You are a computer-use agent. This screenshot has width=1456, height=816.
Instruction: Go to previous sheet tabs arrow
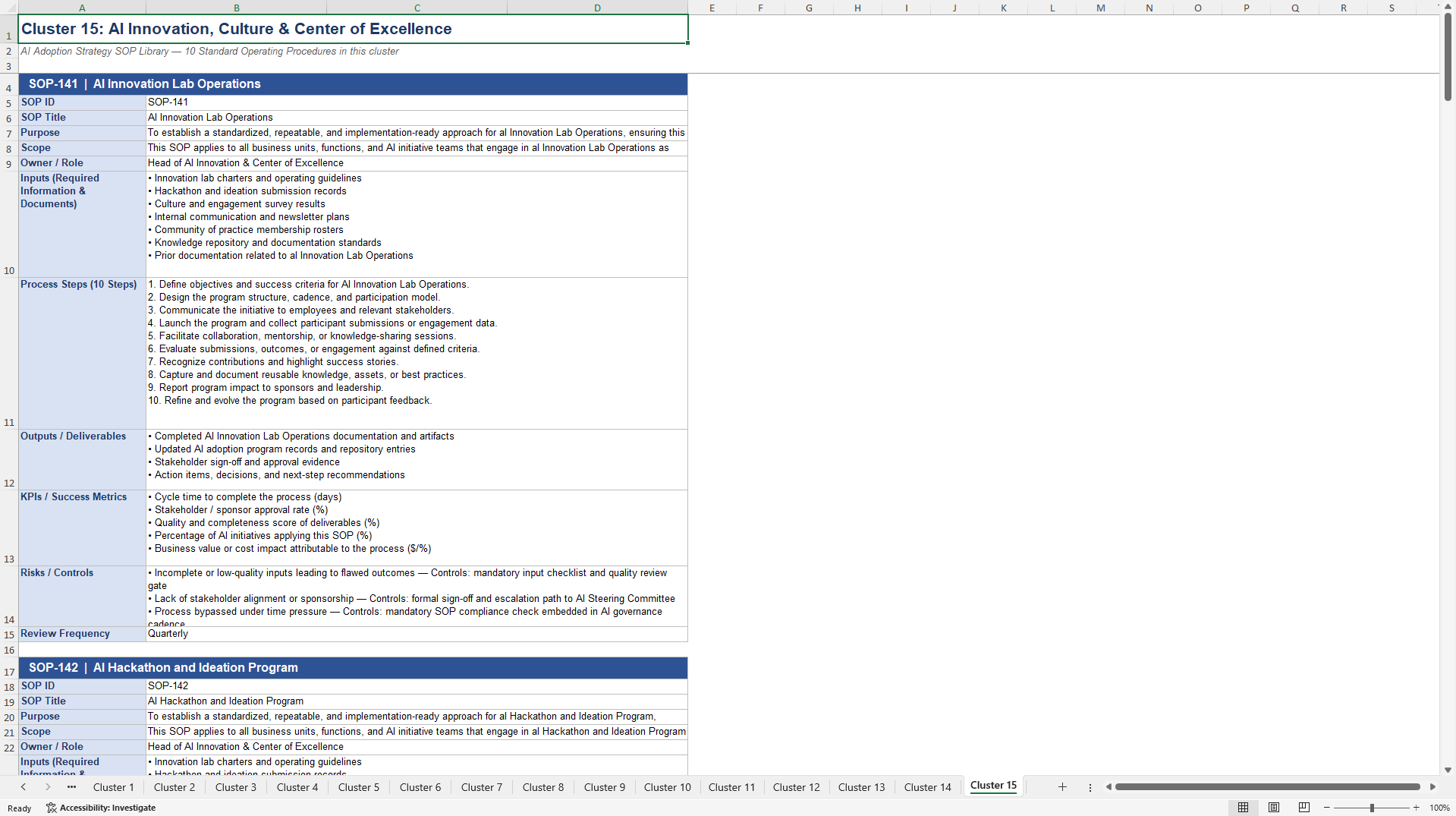[x=24, y=787]
